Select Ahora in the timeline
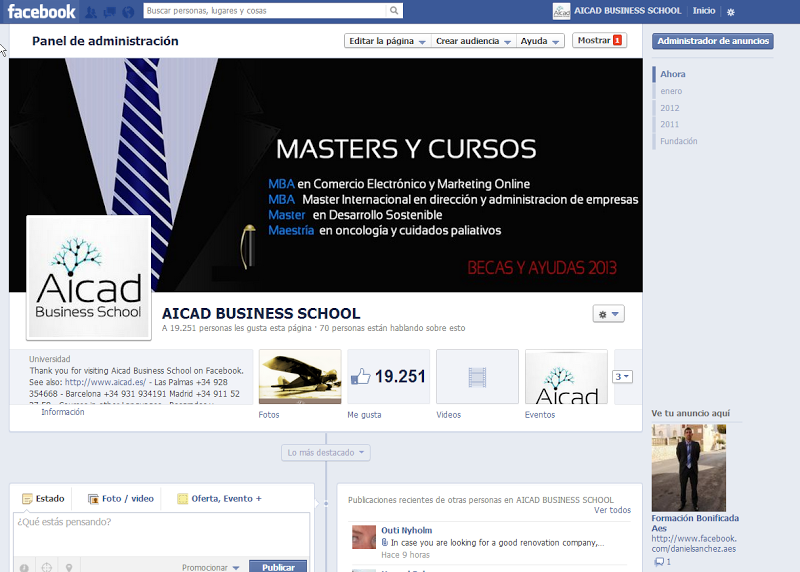Screen dimensions: 800x572 672,74
